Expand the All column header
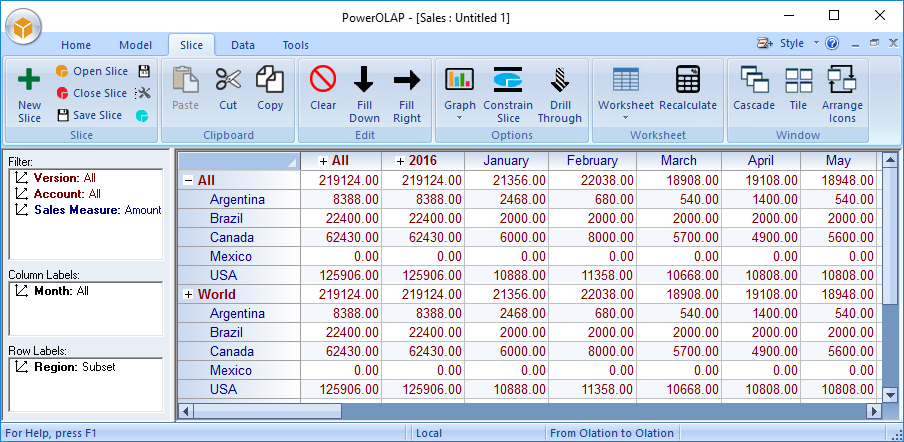Screen dimensions: 904x442 (323, 161)
